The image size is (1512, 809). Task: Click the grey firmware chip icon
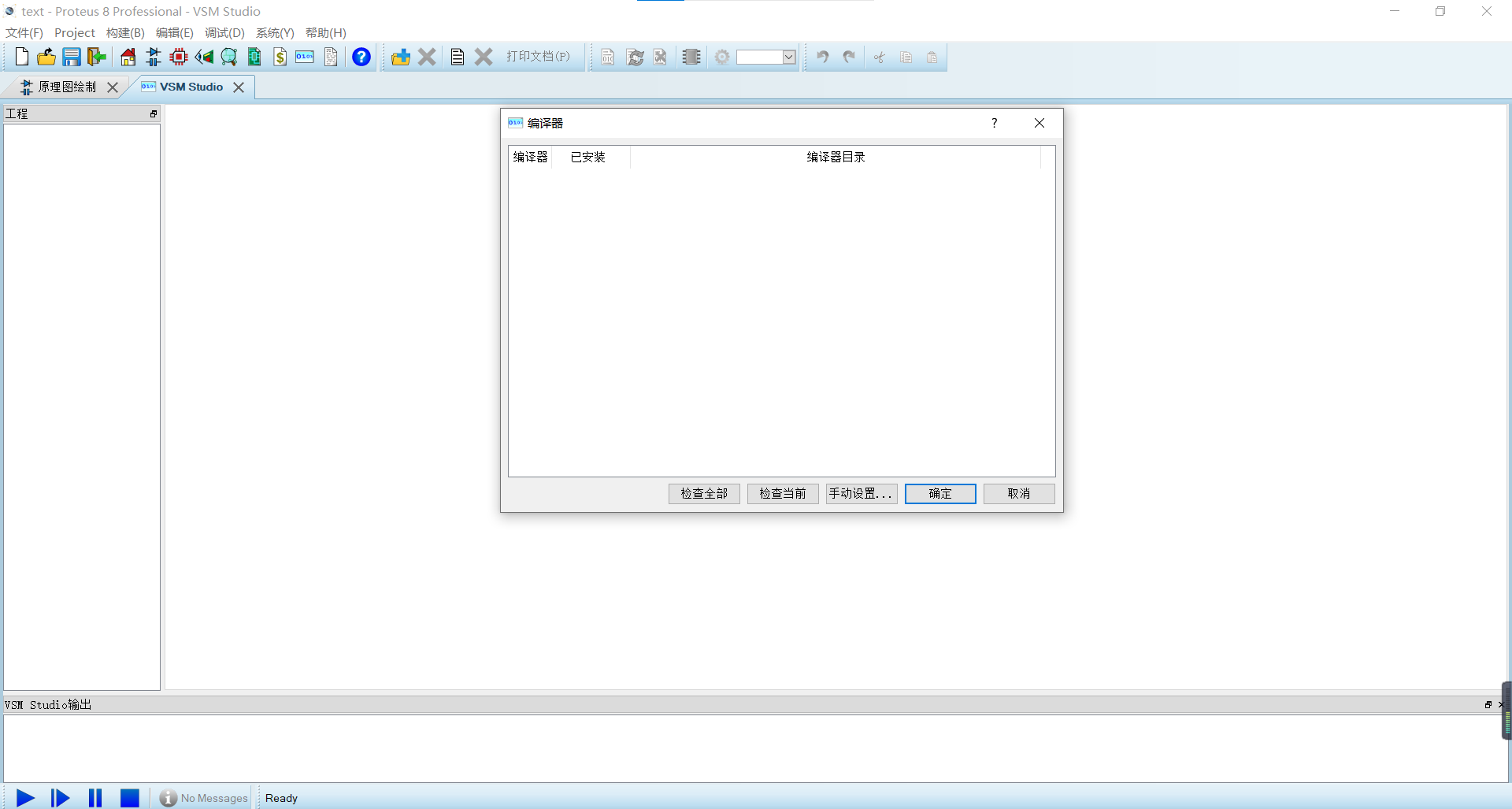[x=691, y=57]
